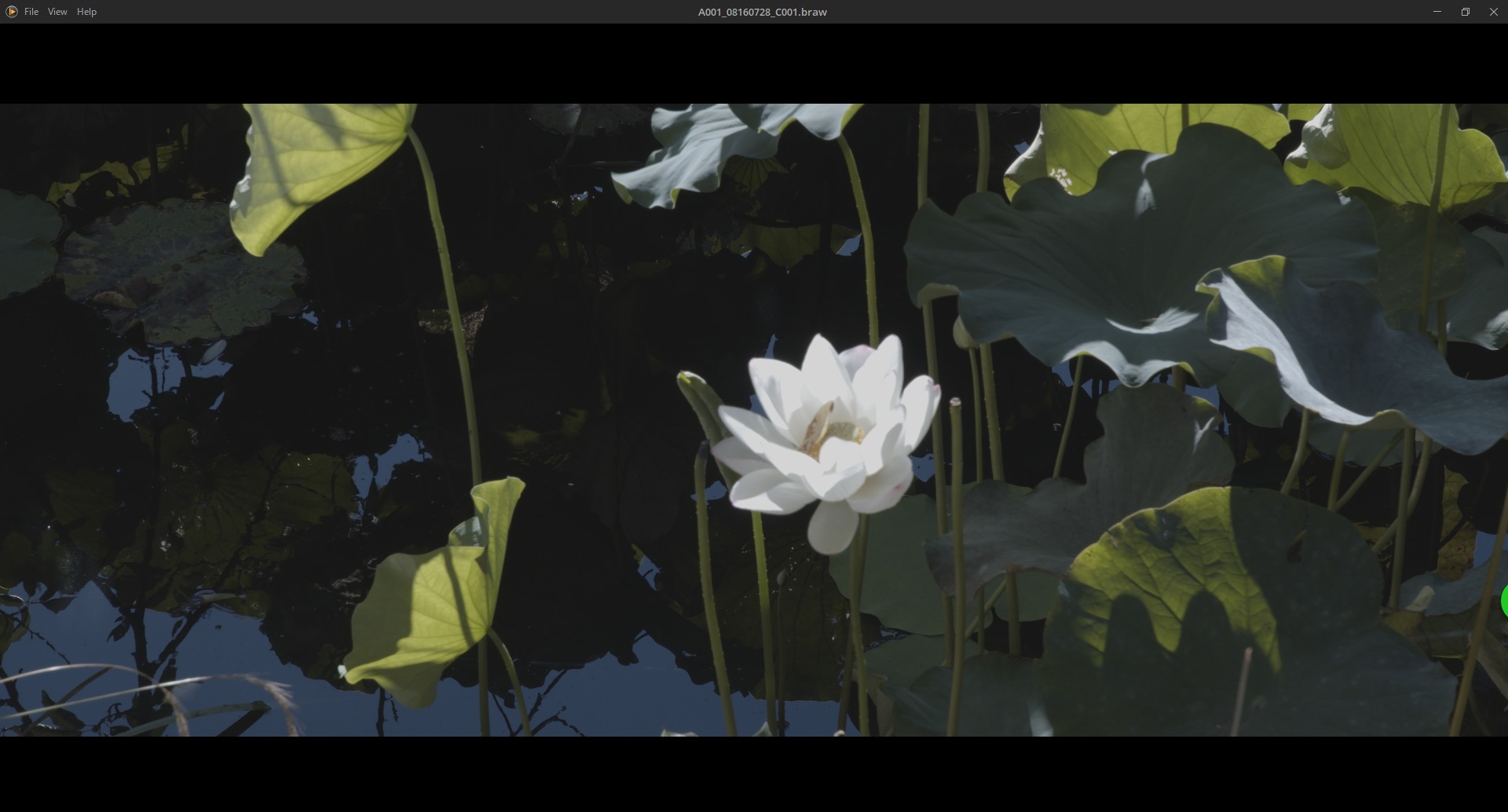Click the large dark green leaf at upper right
The height and width of the screenshot is (812, 1508).
tap(1100, 259)
